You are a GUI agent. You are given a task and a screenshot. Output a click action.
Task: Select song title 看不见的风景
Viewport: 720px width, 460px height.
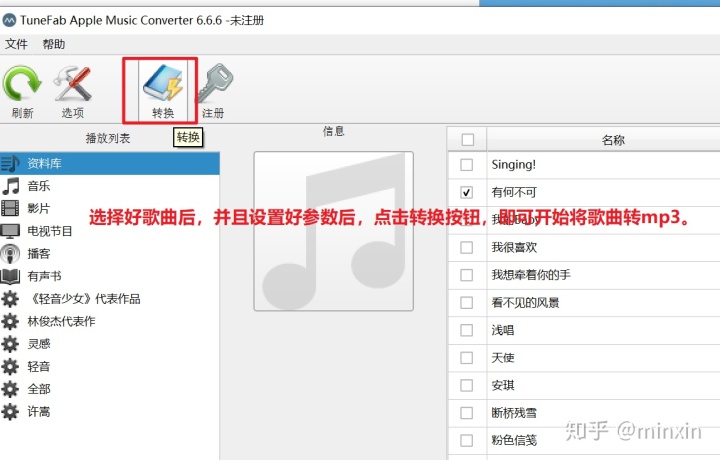[525, 303]
